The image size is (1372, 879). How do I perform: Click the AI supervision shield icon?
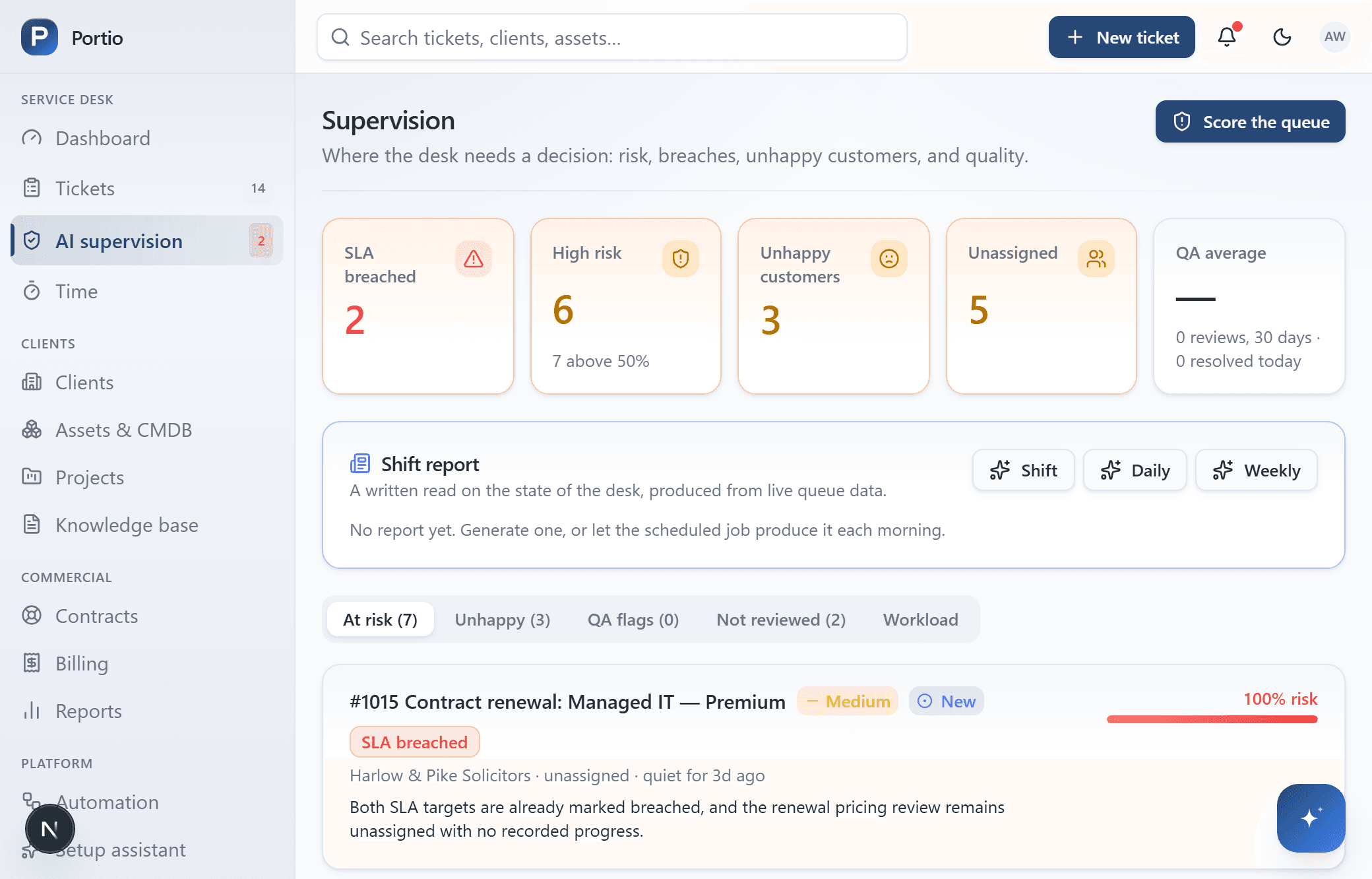click(x=32, y=241)
